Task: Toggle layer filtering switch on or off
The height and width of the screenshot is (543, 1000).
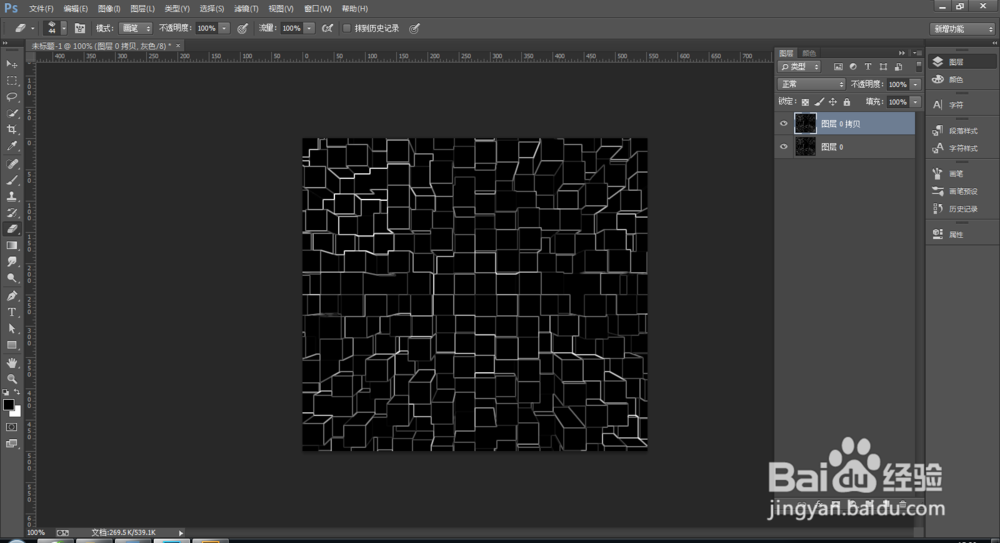Action: point(919,66)
